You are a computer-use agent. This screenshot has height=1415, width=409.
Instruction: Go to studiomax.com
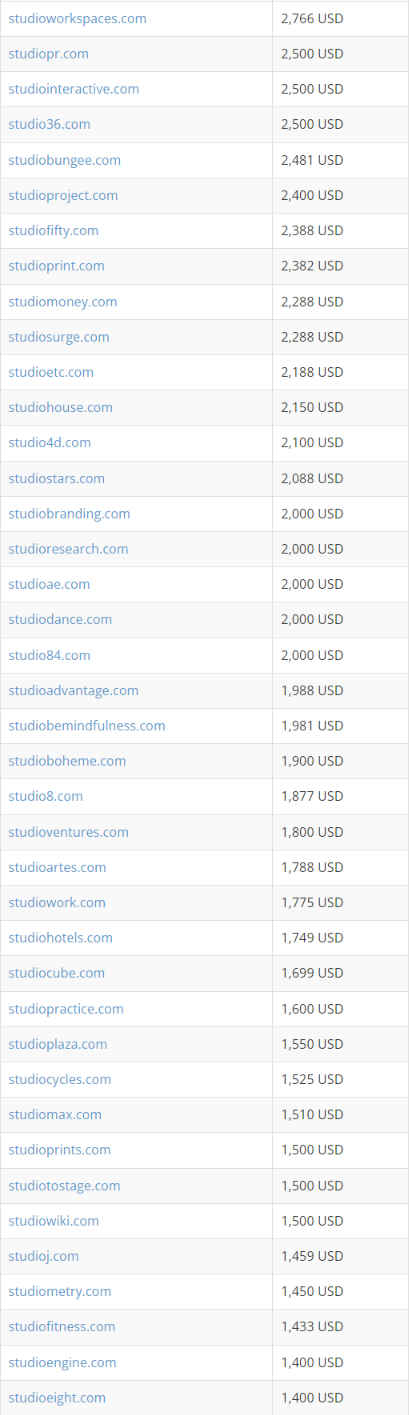(55, 1114)
